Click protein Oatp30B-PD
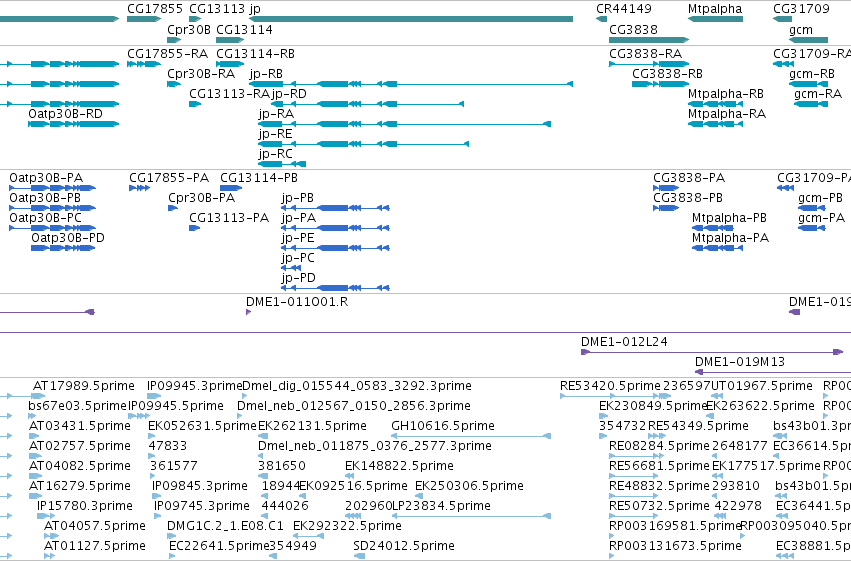851x561 pixels. (x=68, y=239)
